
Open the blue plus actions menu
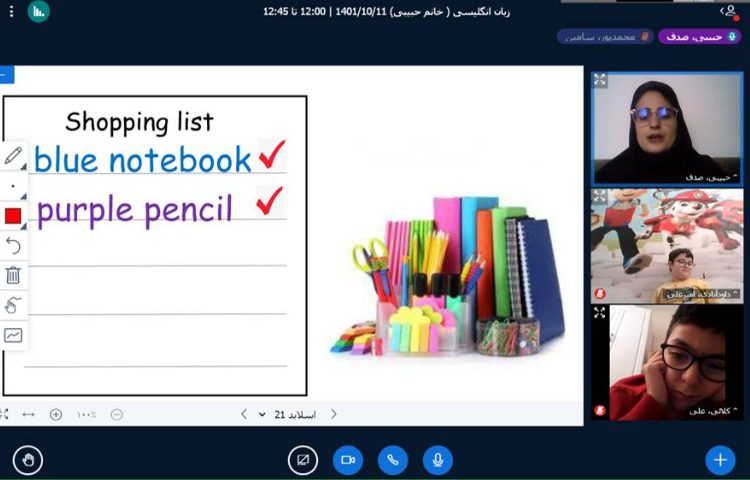pyautogui.click(x=719, y=459)
